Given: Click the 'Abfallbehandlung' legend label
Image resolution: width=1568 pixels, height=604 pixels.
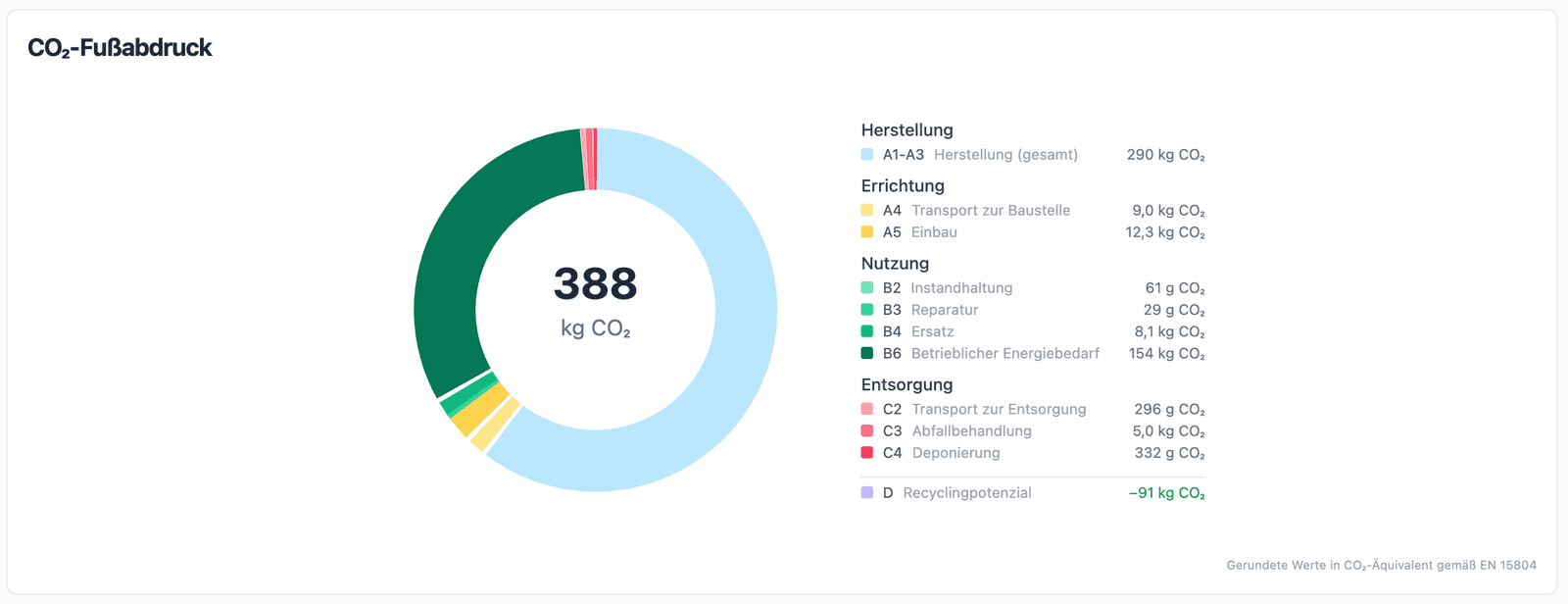Looking at the screenshot, I should click(x=971, y=430).
